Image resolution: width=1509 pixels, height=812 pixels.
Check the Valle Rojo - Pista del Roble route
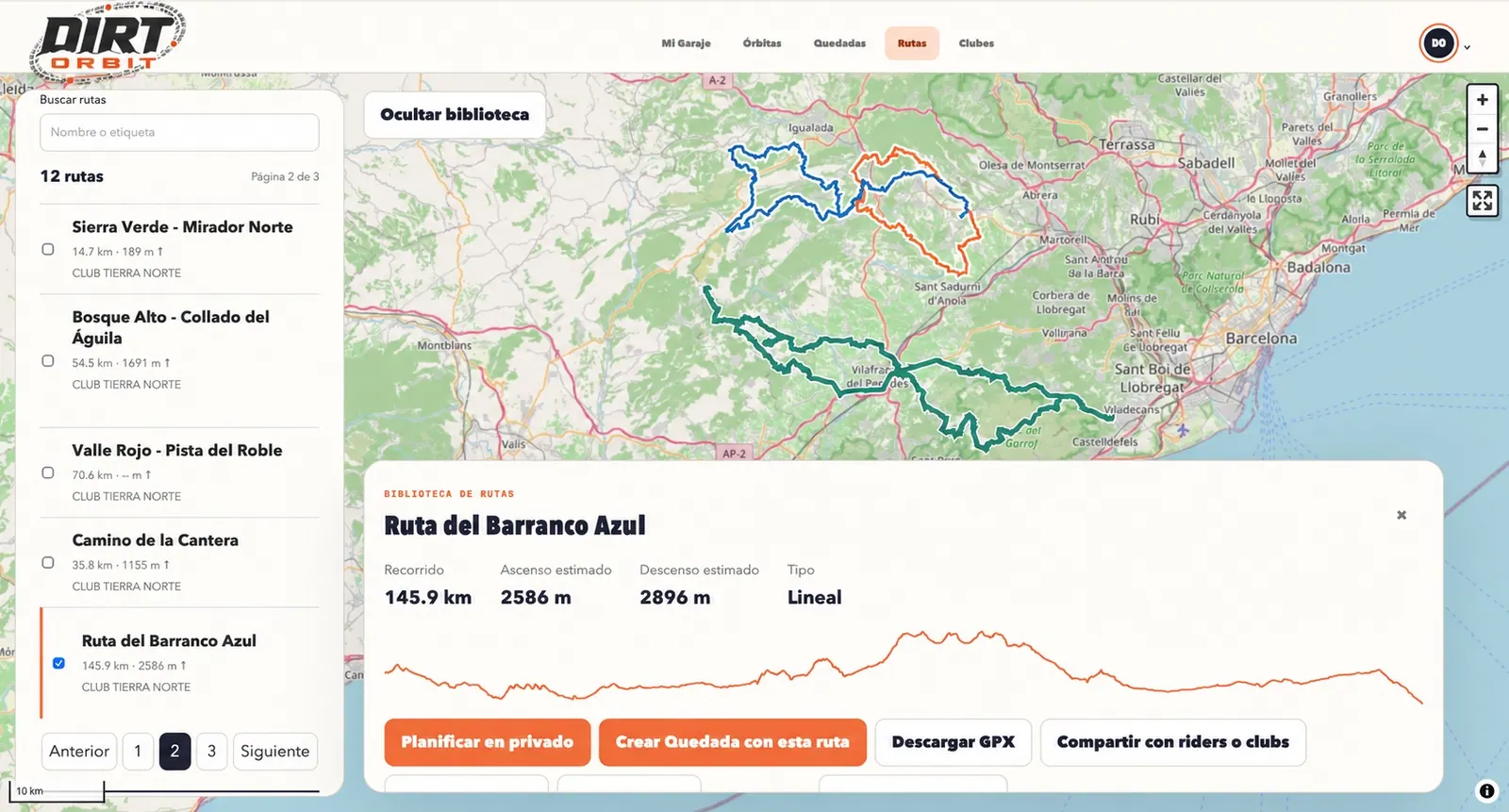48,473
